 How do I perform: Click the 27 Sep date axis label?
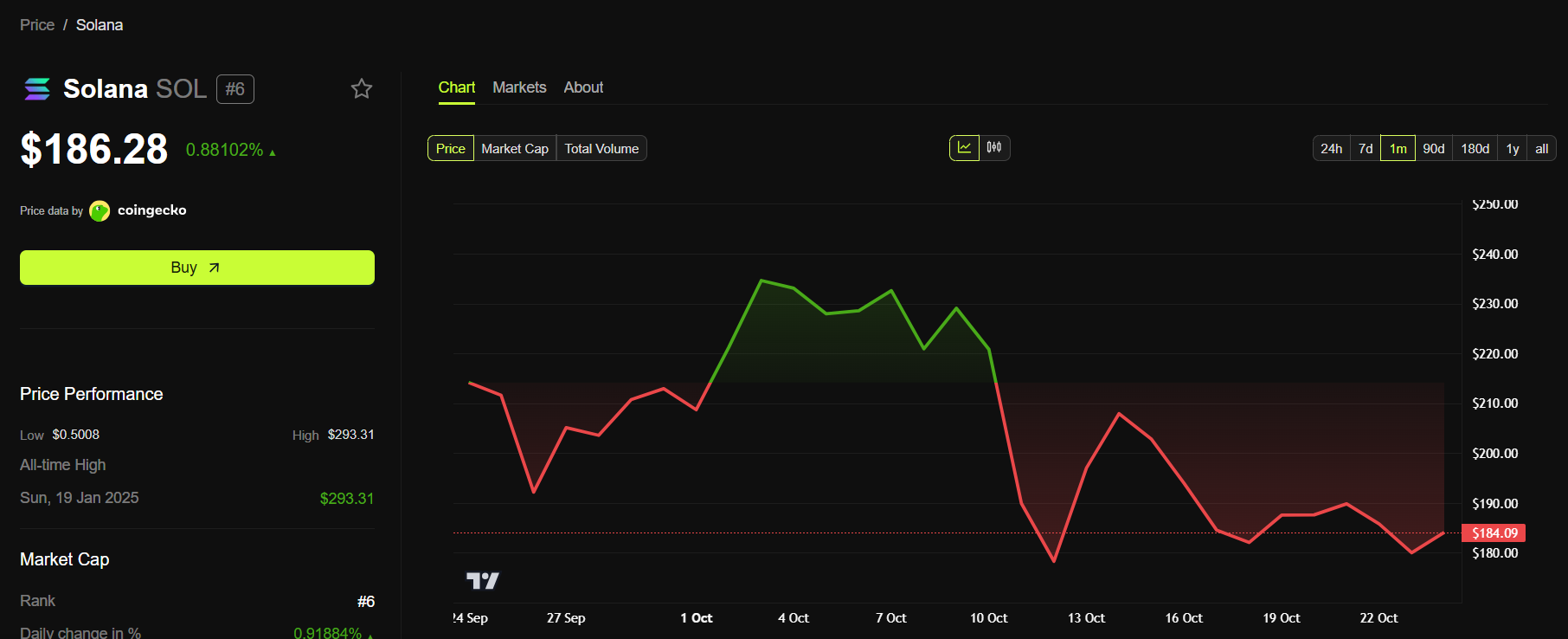tap(566, 618)
